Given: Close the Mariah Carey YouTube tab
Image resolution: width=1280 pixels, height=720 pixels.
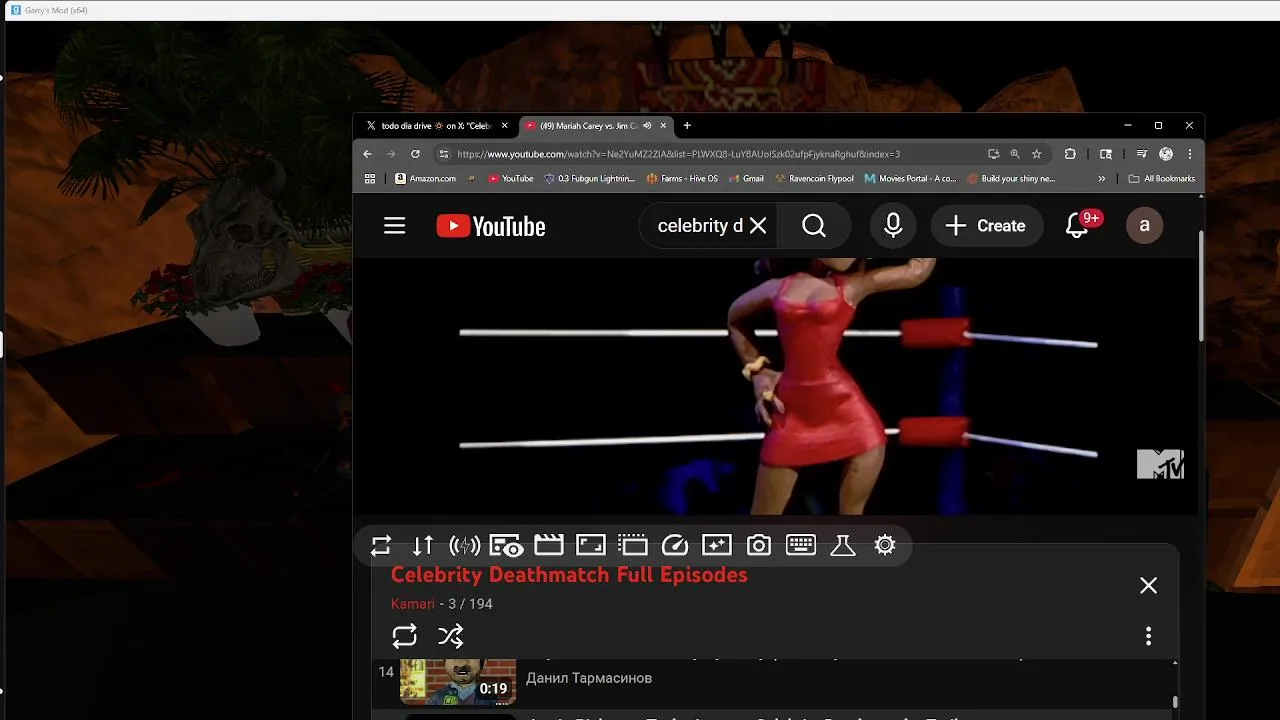Looking at the screenshot, I should point(663,126).
